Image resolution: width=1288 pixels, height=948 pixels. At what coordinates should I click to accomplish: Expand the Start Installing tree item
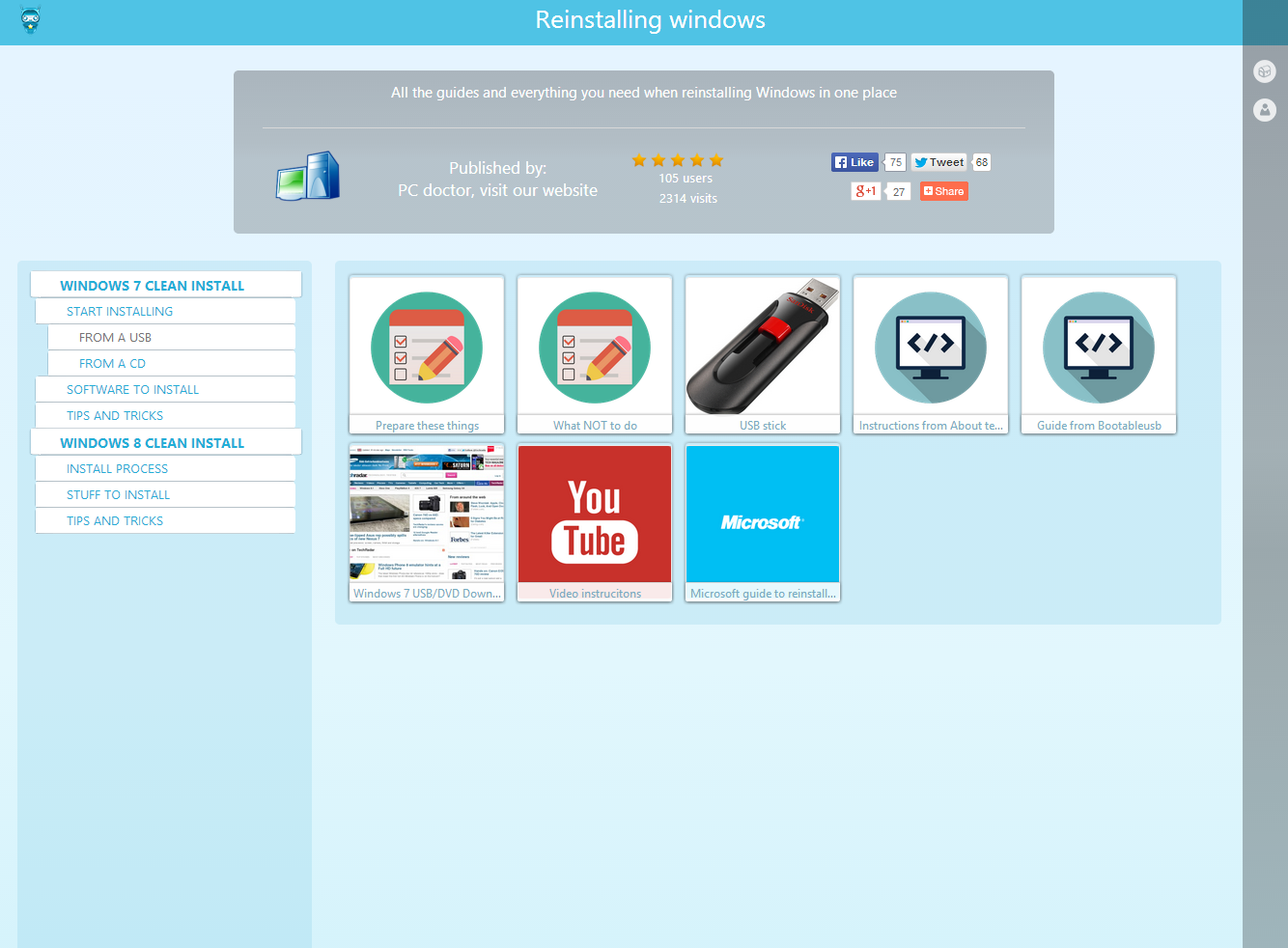[x=120, y=312]
